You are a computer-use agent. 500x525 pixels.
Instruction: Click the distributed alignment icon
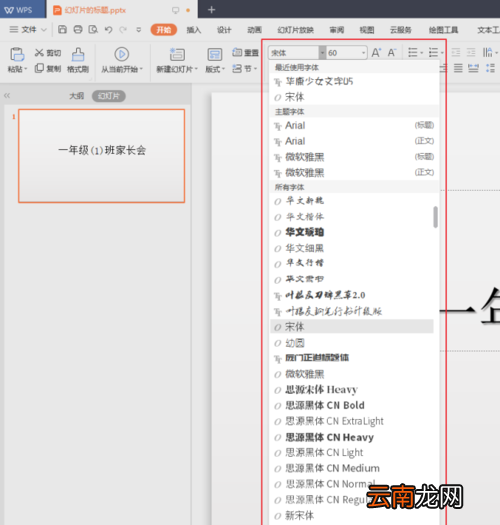(473, 69)
